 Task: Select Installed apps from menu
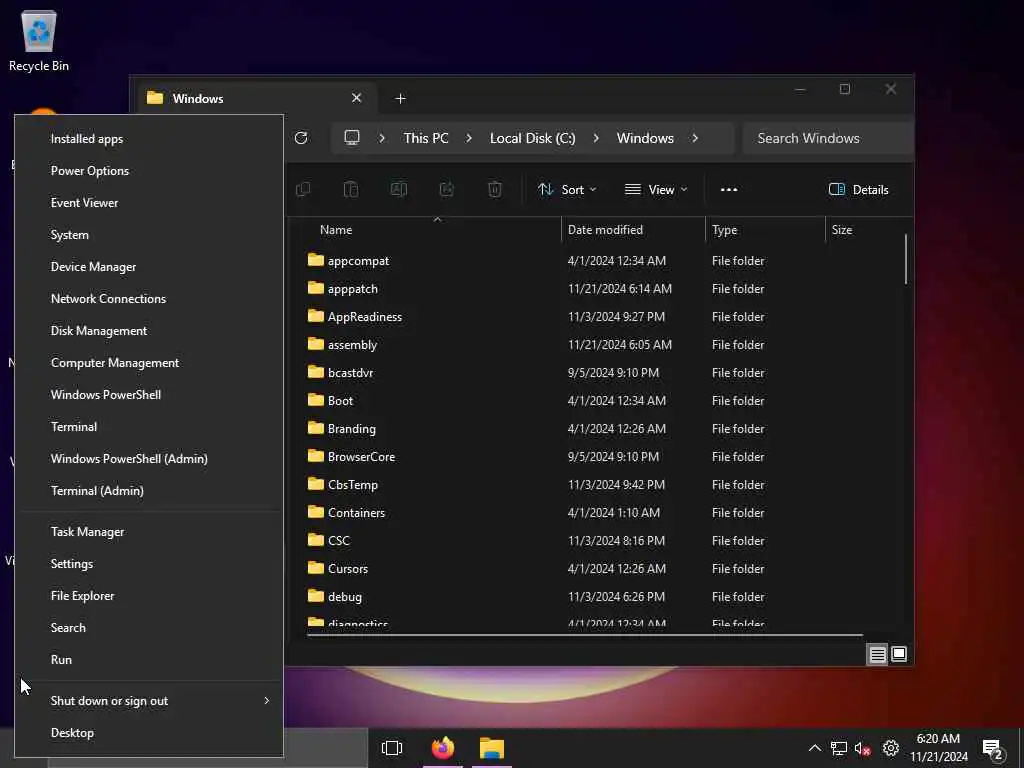149,138
